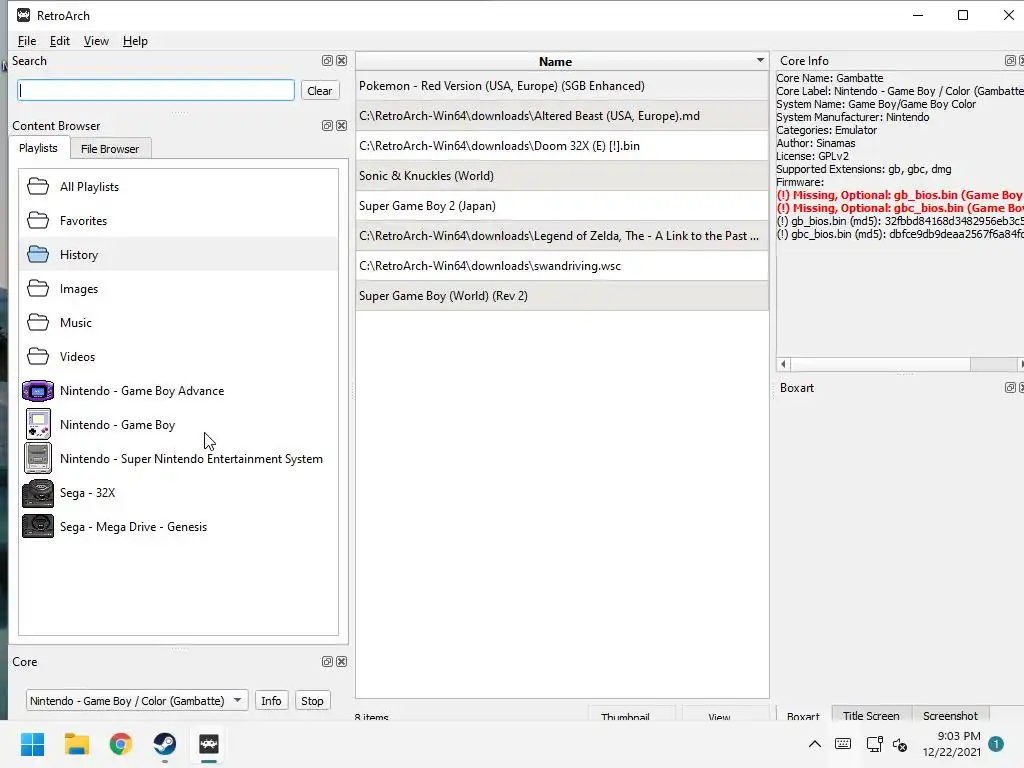Select the Doom 32X (E) [!].bin entry
Image resolution: width=1024 pixels, height=768 pixels.
coord(562,146)
